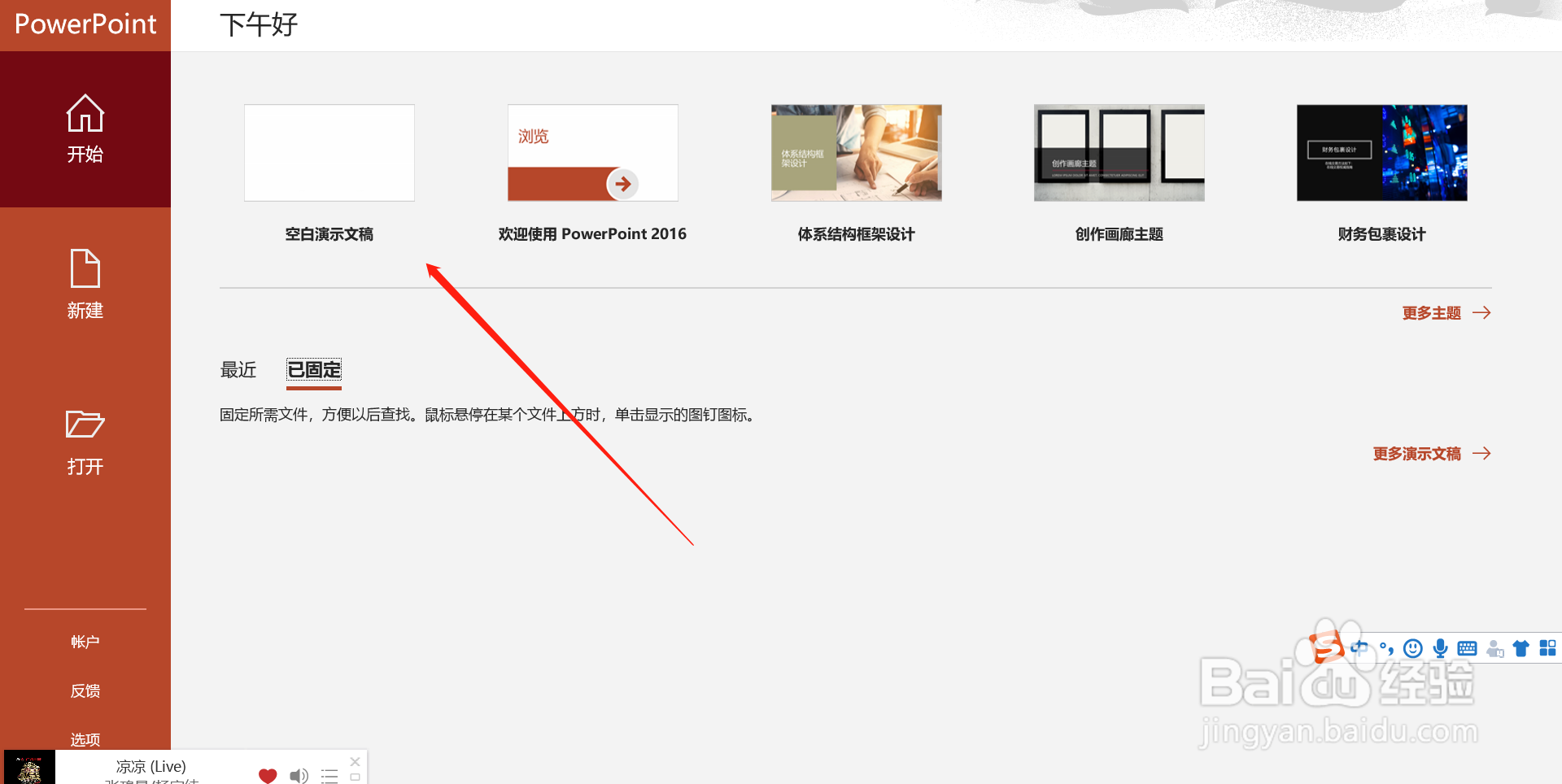Click the 更多演示文稿 link

coord(1431,454)
